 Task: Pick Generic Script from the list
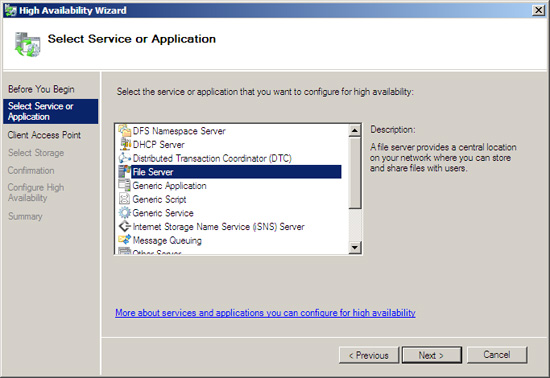(159, 199)
